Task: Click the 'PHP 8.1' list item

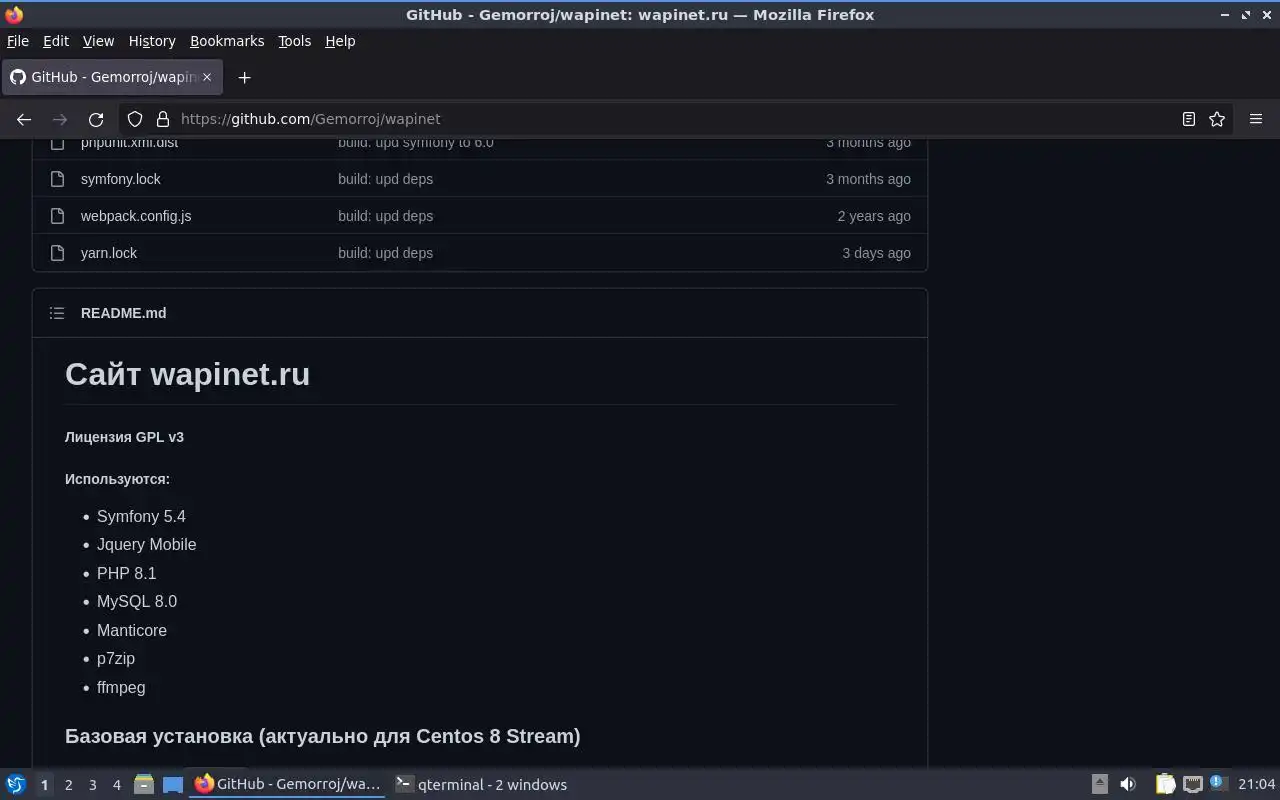Action: point(126,573)
